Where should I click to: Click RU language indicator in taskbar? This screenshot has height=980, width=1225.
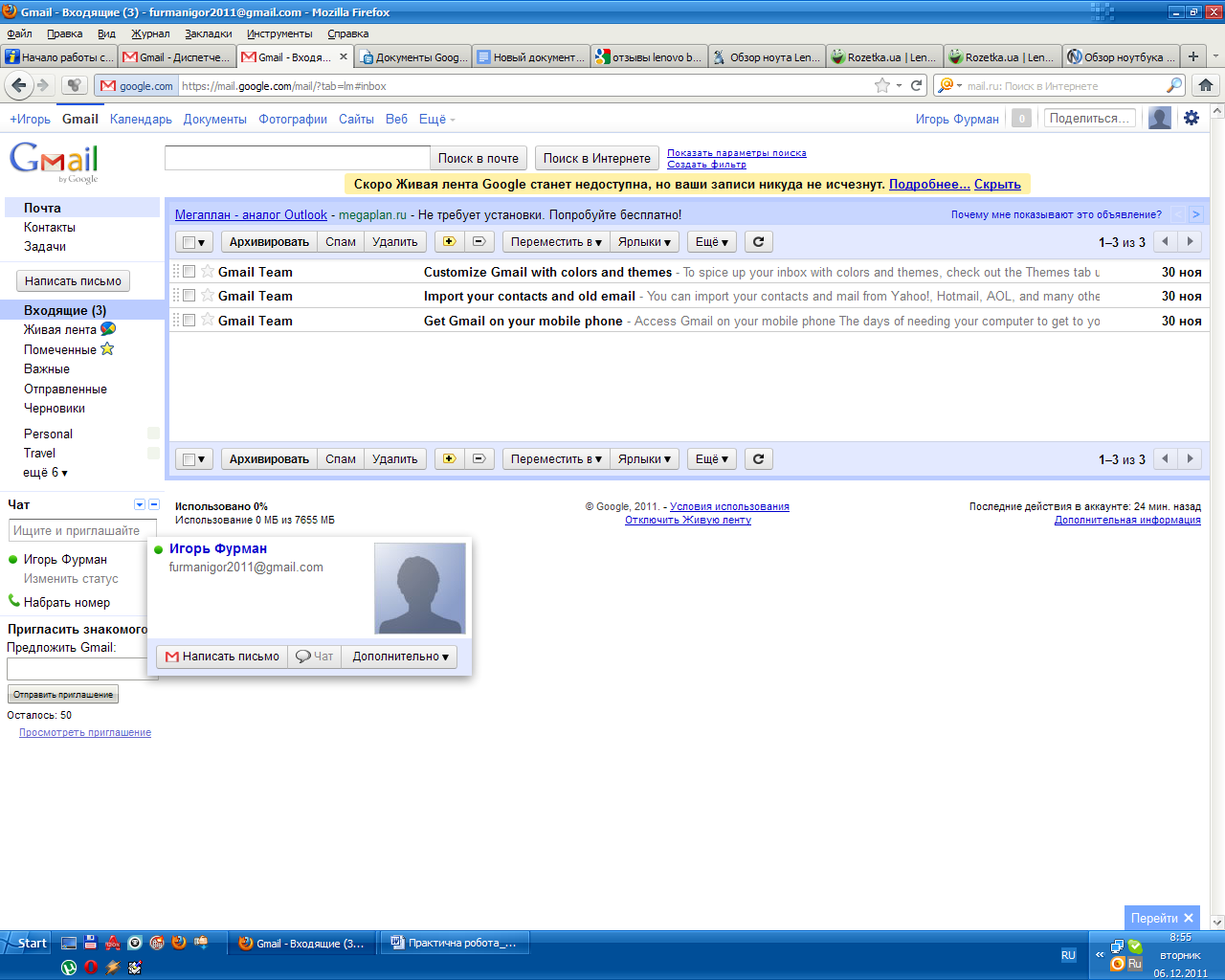[x=1068, y=955]
